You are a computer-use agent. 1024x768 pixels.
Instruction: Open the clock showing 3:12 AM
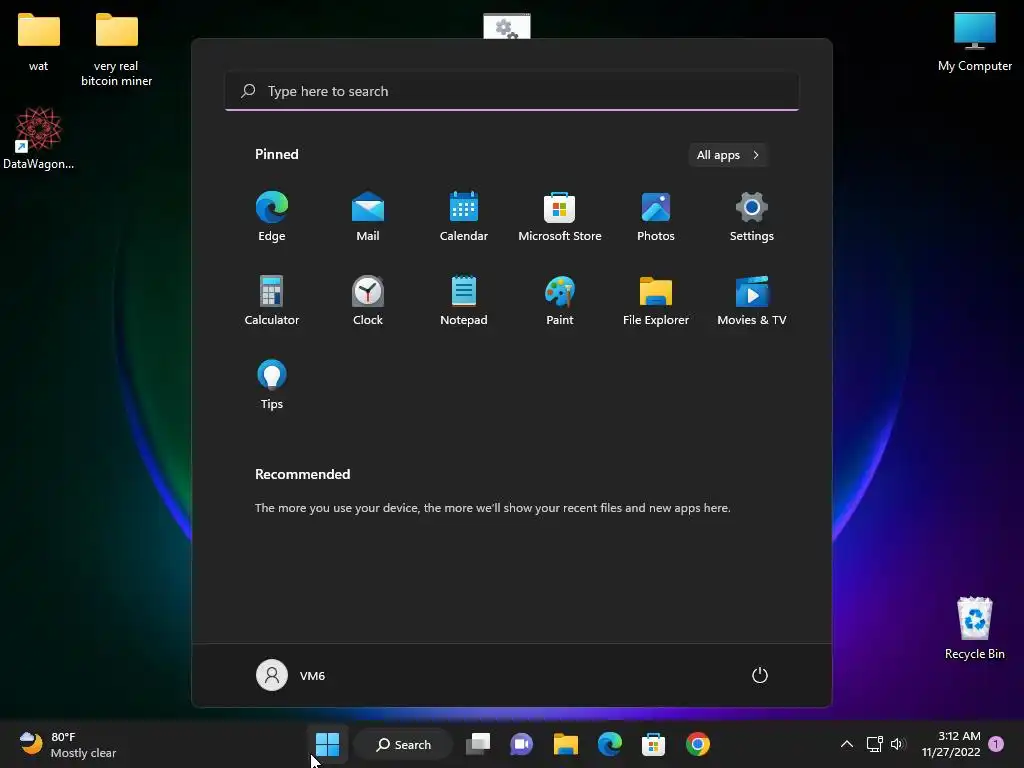point(951,744)
